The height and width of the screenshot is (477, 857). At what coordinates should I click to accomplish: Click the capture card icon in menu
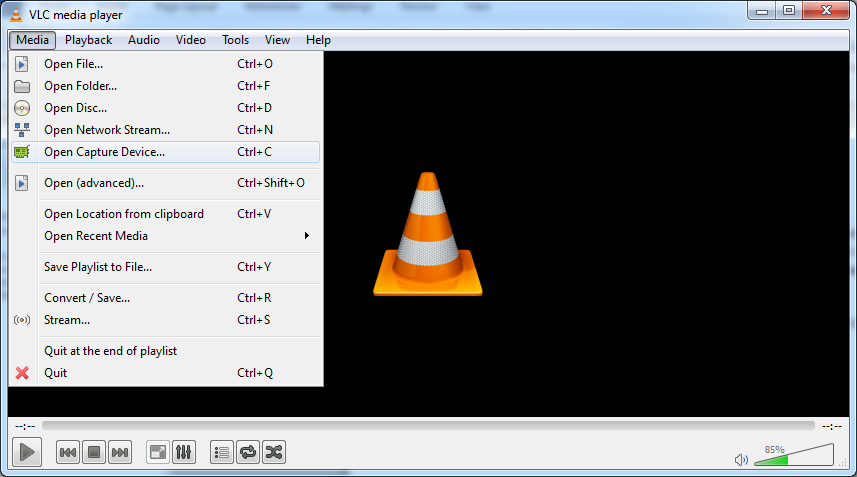(x=22, y=152)
